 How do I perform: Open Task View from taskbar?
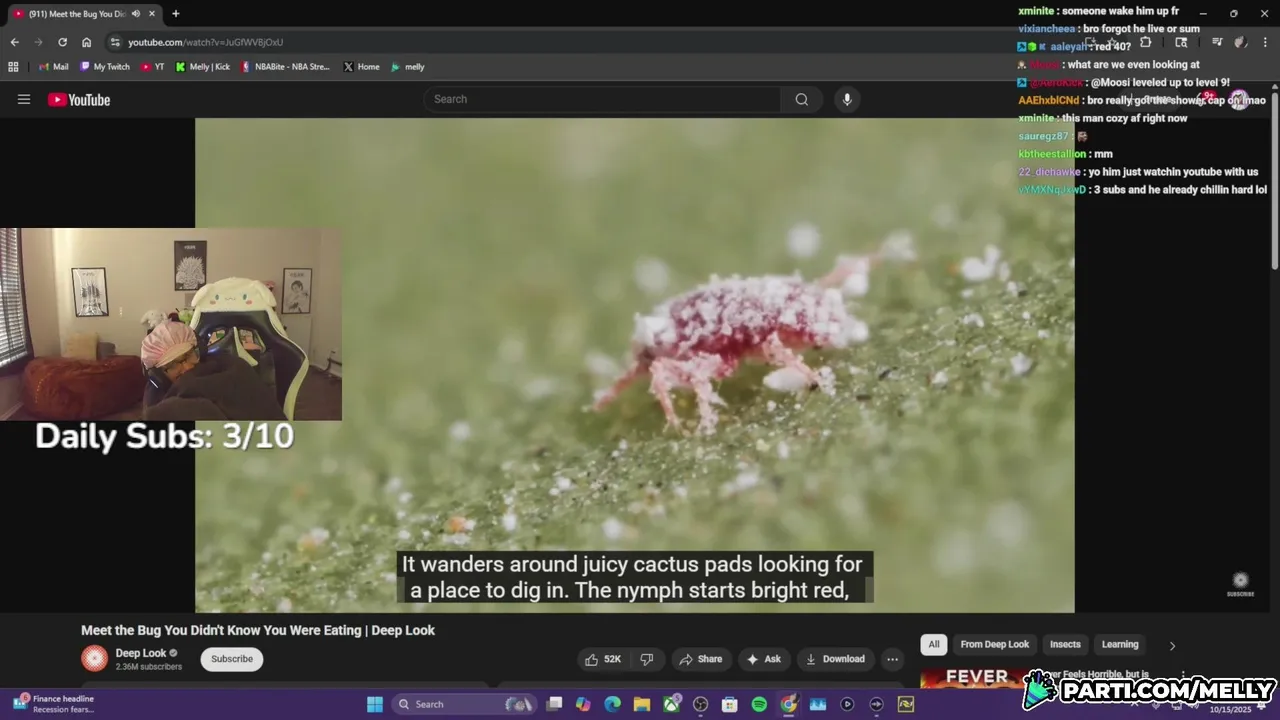(554, 704)
